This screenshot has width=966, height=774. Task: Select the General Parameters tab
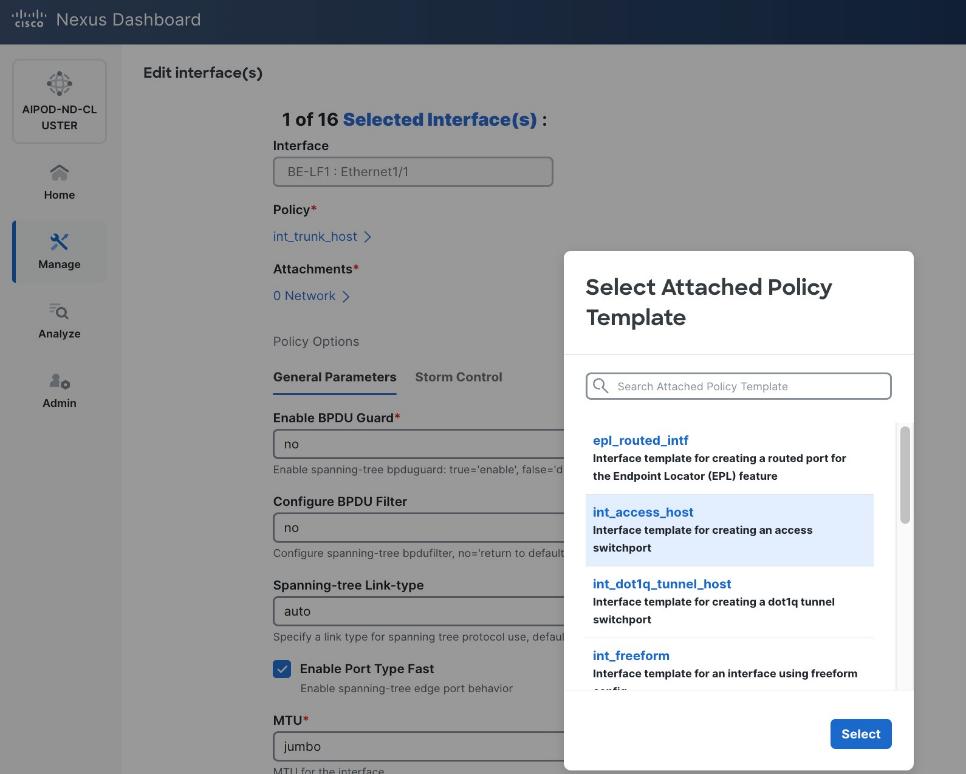[x=334, y=377]
